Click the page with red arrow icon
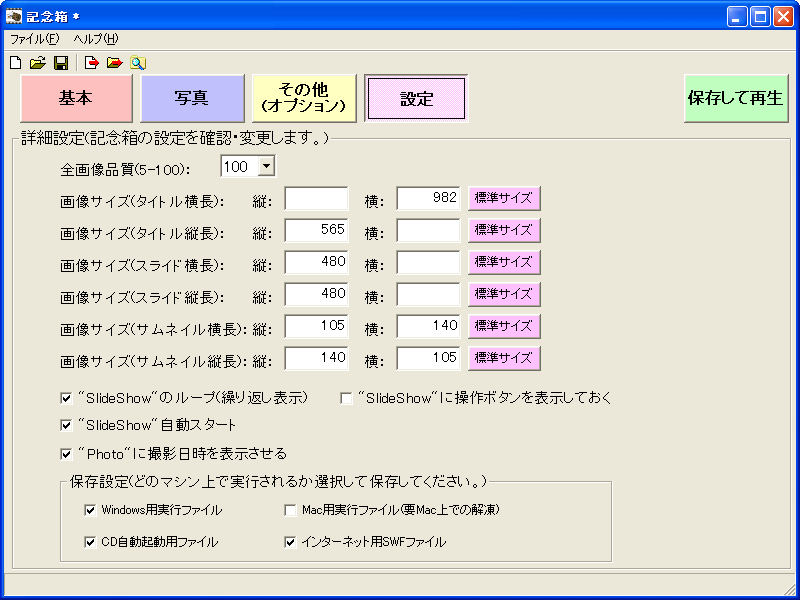Screen dimensions: 800x600 click(92, 63)
